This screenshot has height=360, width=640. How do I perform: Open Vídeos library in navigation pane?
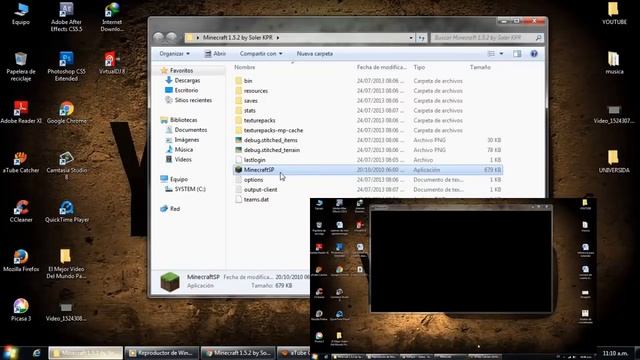(178, 159)
